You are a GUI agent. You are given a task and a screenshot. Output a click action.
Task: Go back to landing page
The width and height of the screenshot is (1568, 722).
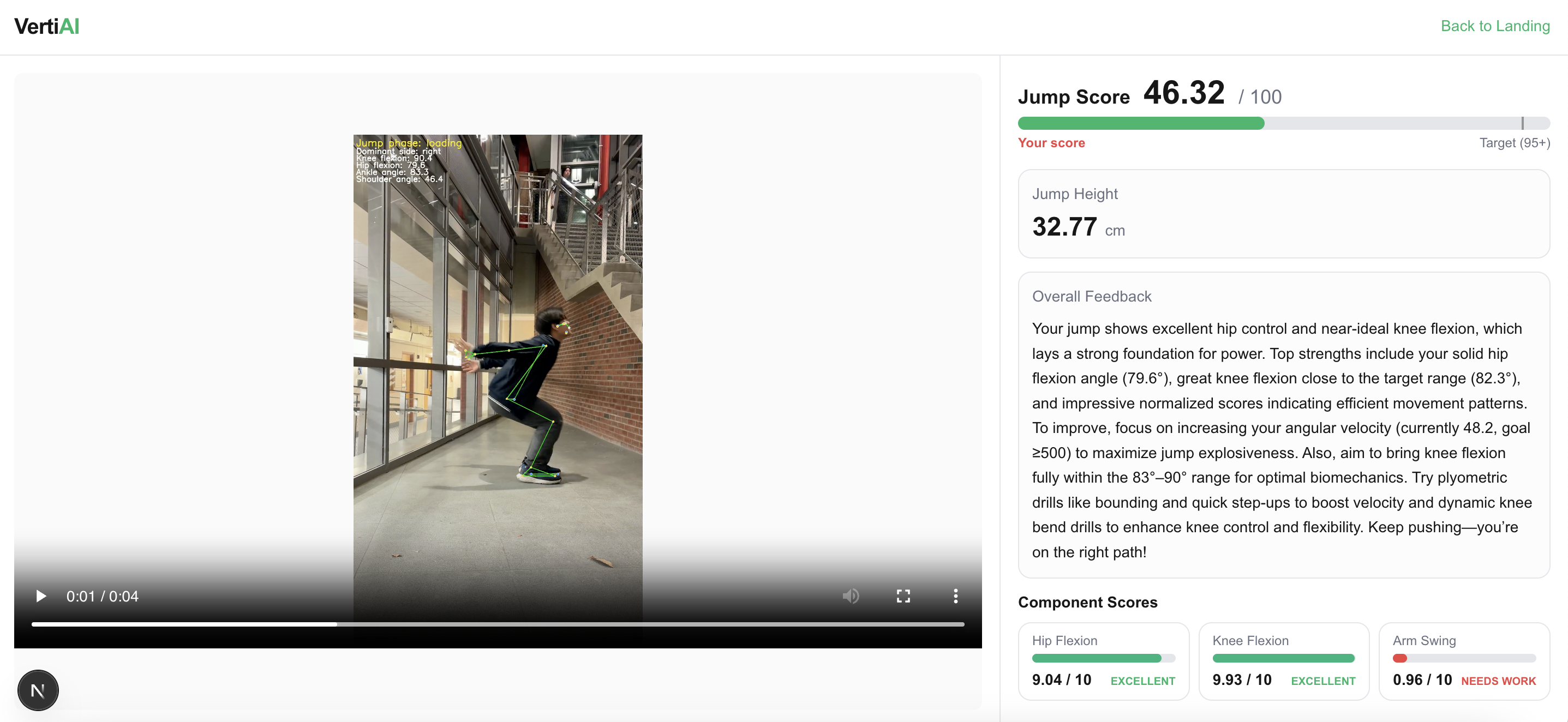coord(1494,26)
